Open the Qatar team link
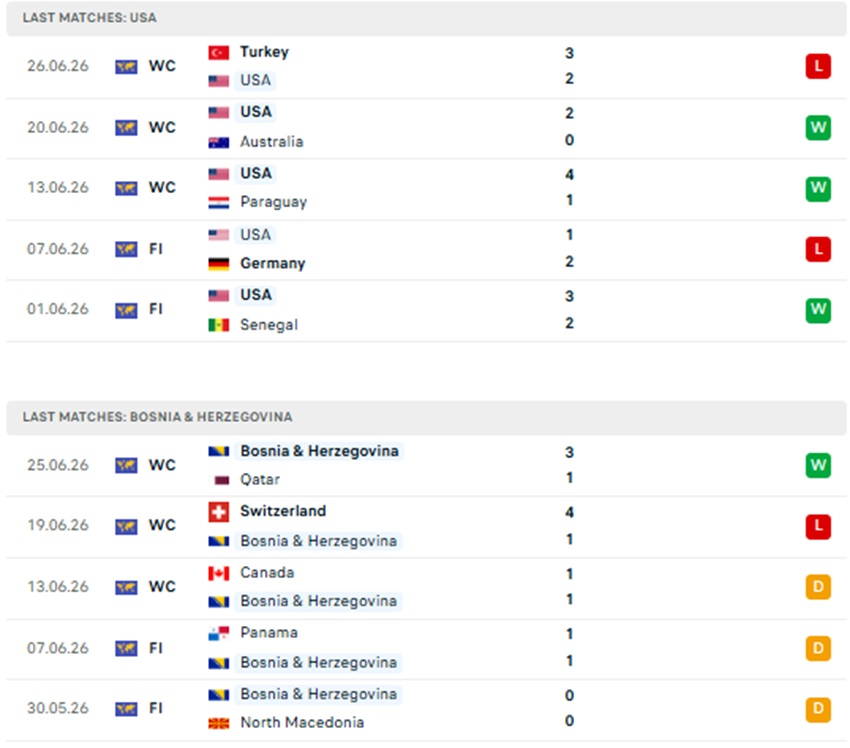This screenshot has width=850, height=748. pyautogui.click(x=260, y=480)
